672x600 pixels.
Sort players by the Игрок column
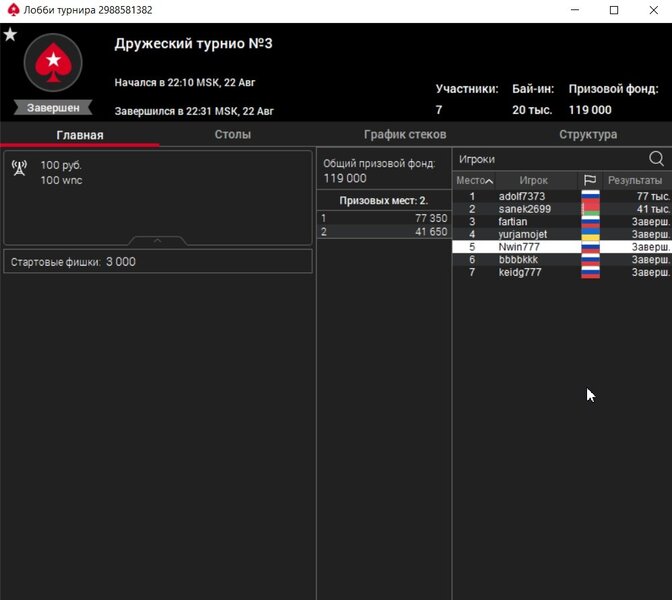[533, 180]
